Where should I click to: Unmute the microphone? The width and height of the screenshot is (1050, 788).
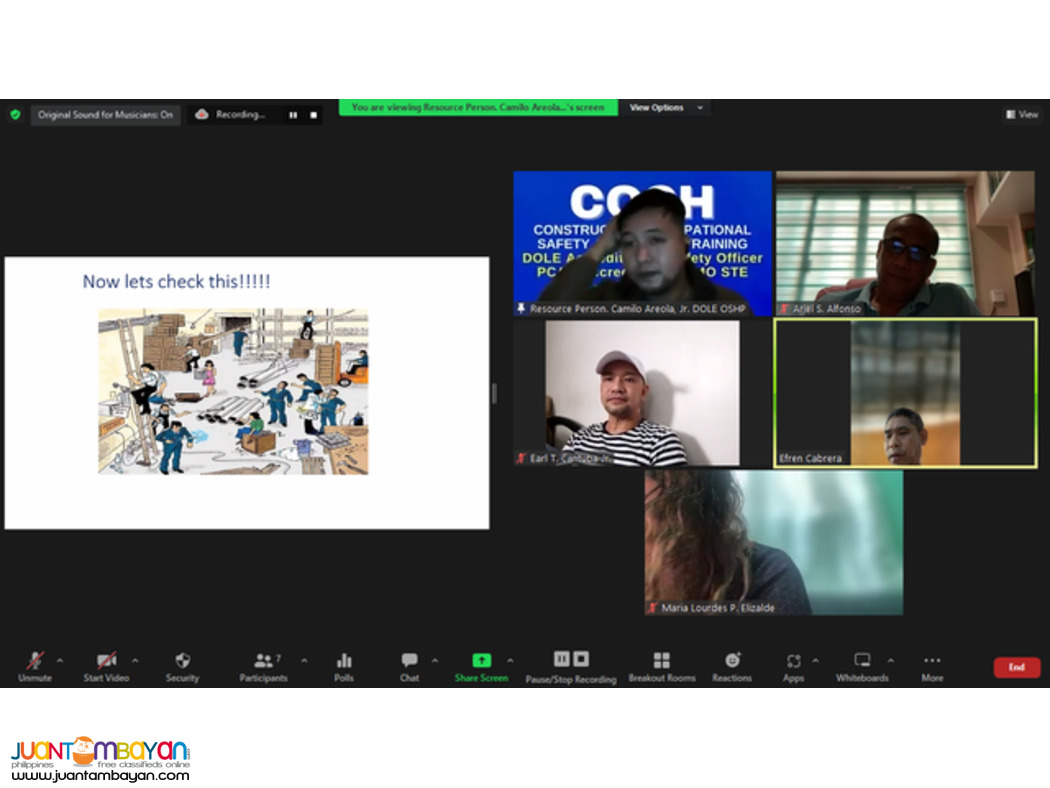click(35, 661)
